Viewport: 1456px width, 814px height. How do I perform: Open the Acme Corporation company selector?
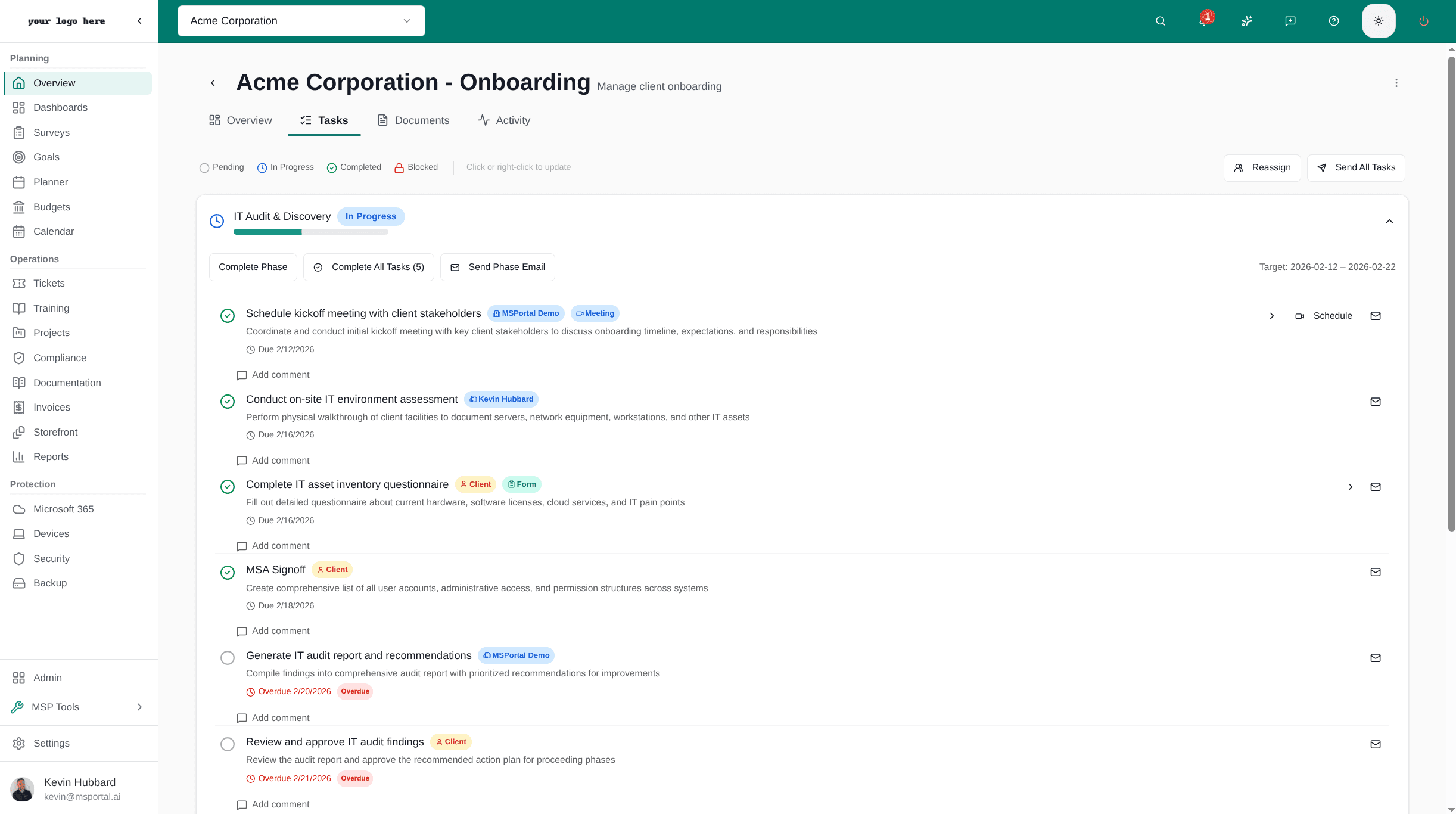click(301, 20)
